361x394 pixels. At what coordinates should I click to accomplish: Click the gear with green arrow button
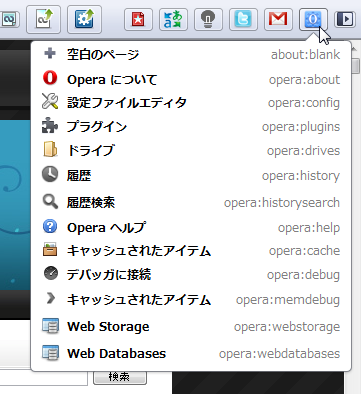(x=84, y=19)
